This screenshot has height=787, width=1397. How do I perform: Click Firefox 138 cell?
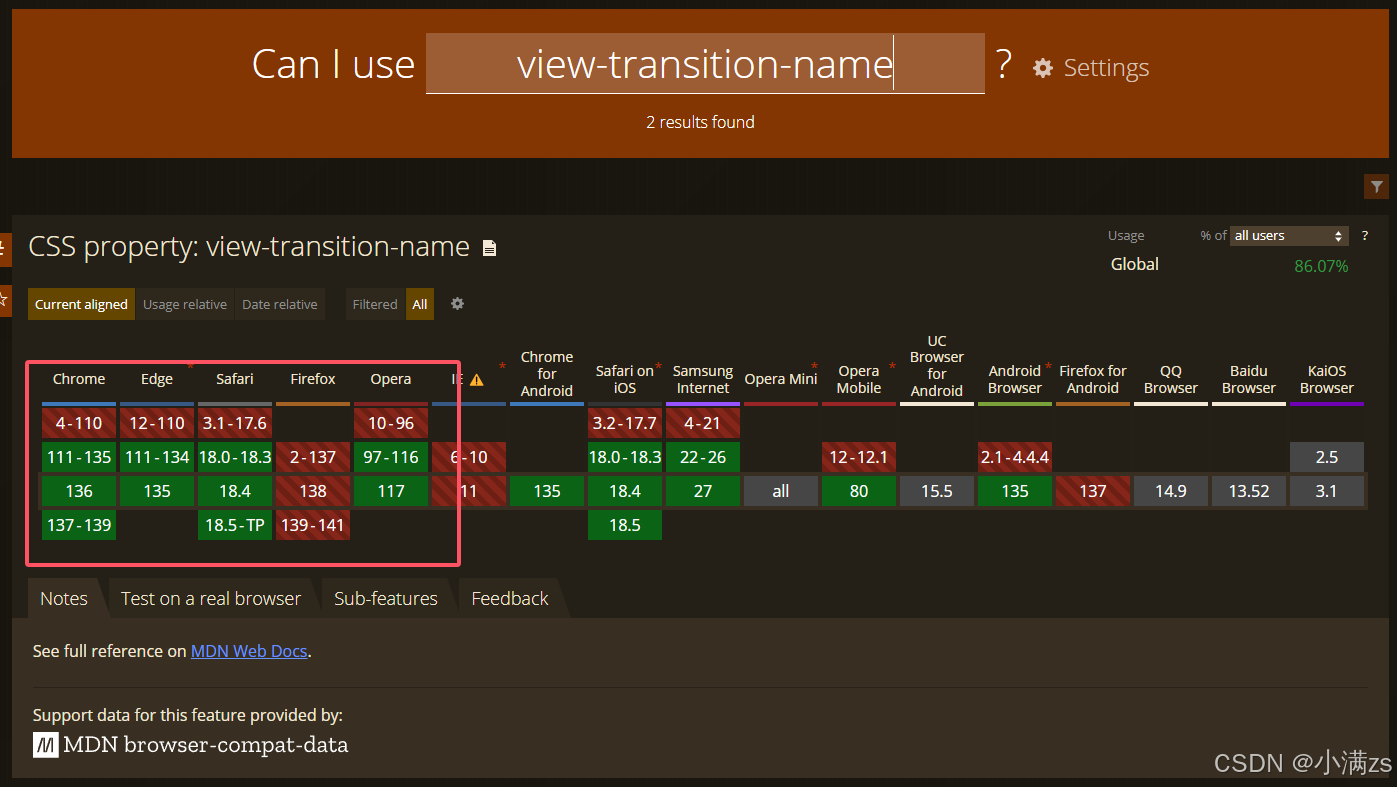coord(313,491)
